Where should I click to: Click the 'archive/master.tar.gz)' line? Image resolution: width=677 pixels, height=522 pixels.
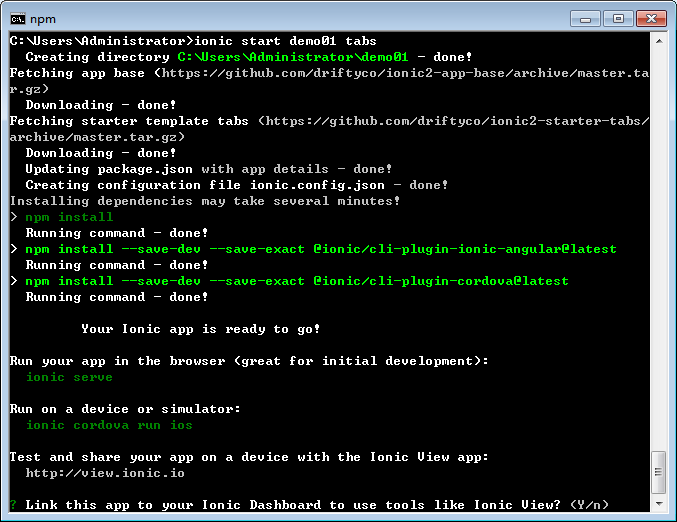coord(97,137)
